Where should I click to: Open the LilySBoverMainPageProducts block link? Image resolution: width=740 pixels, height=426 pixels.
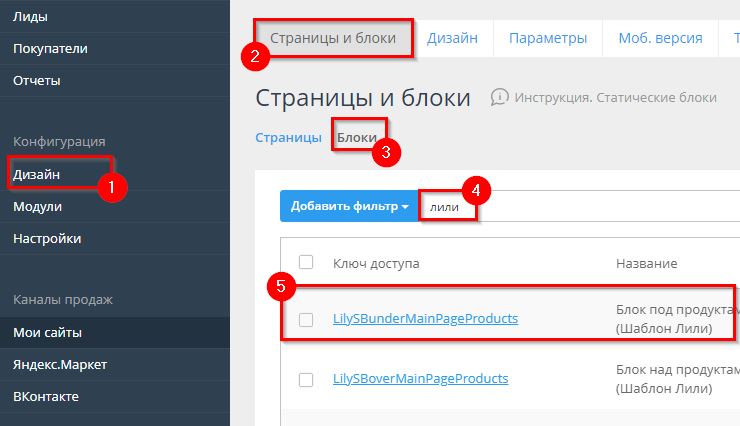tap(420, 379)
